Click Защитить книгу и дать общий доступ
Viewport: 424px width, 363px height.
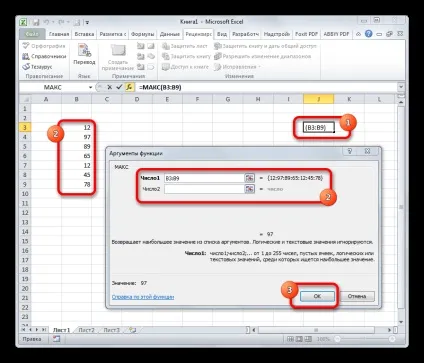265,46
